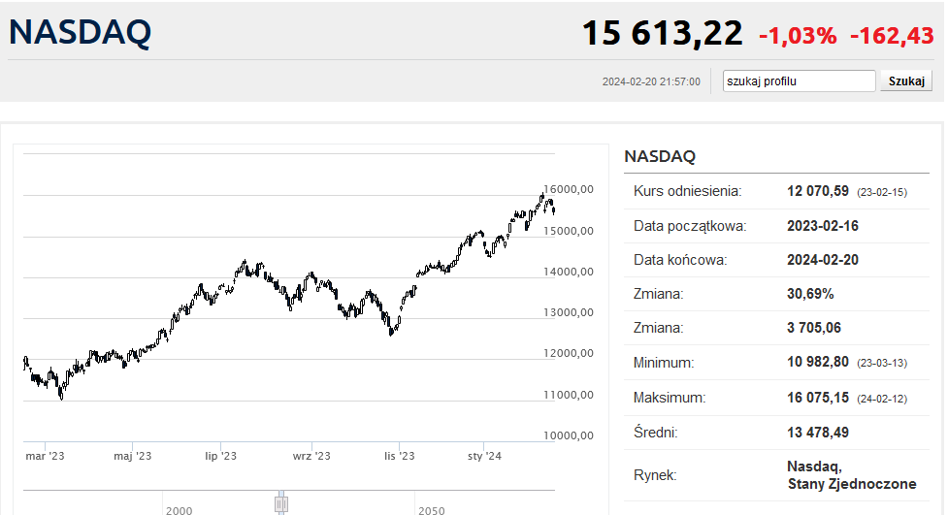Click the red -162,43 point change
The image size is (948, 515).
coord(891,35)
